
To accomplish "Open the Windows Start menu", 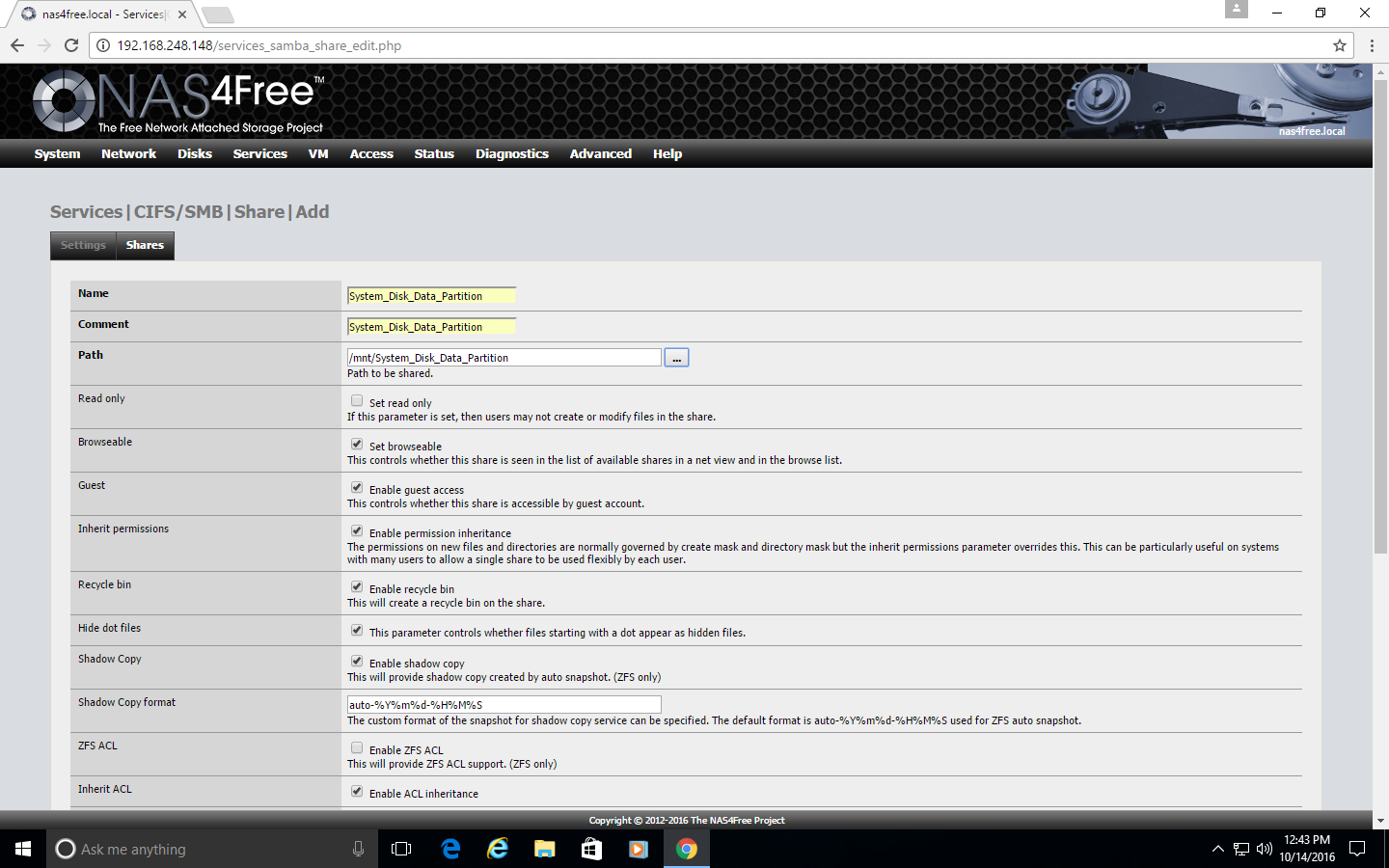I will (x=23, y=849).
